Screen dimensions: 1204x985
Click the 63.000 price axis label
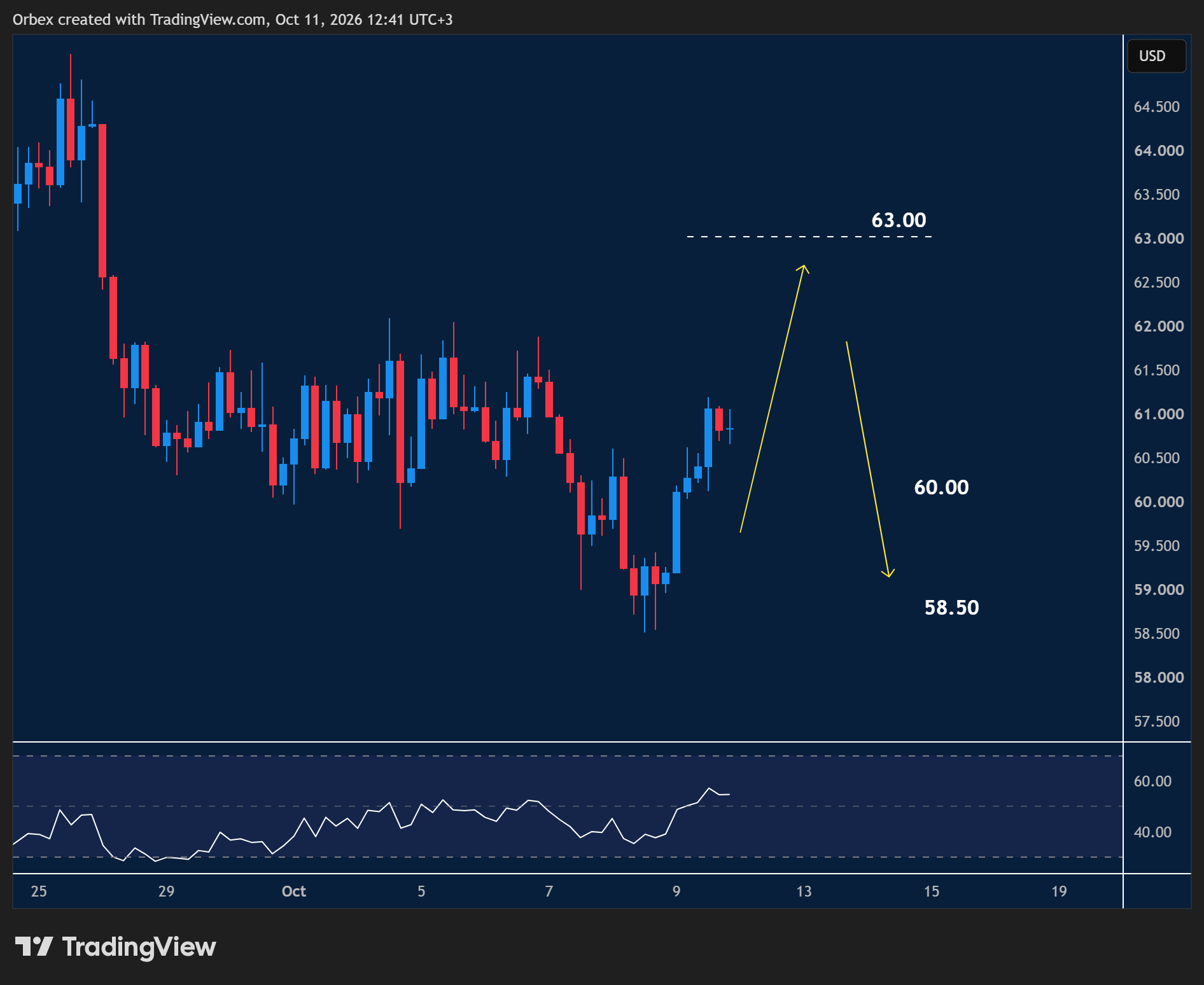[x=1159, y=239]
